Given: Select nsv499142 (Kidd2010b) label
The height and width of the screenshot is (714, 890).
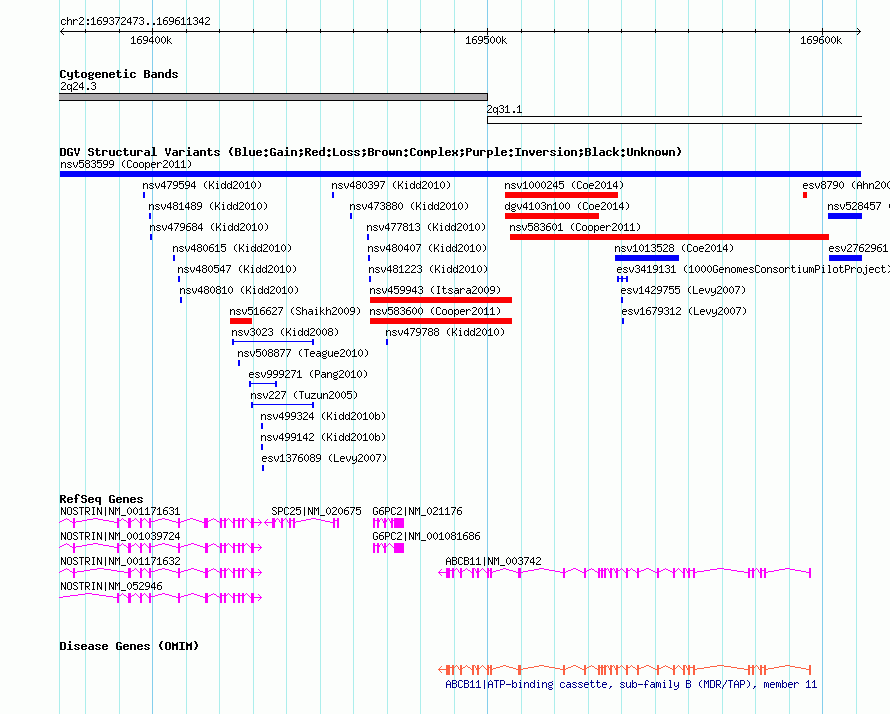Looking at the screenshot, I should 323,437.
